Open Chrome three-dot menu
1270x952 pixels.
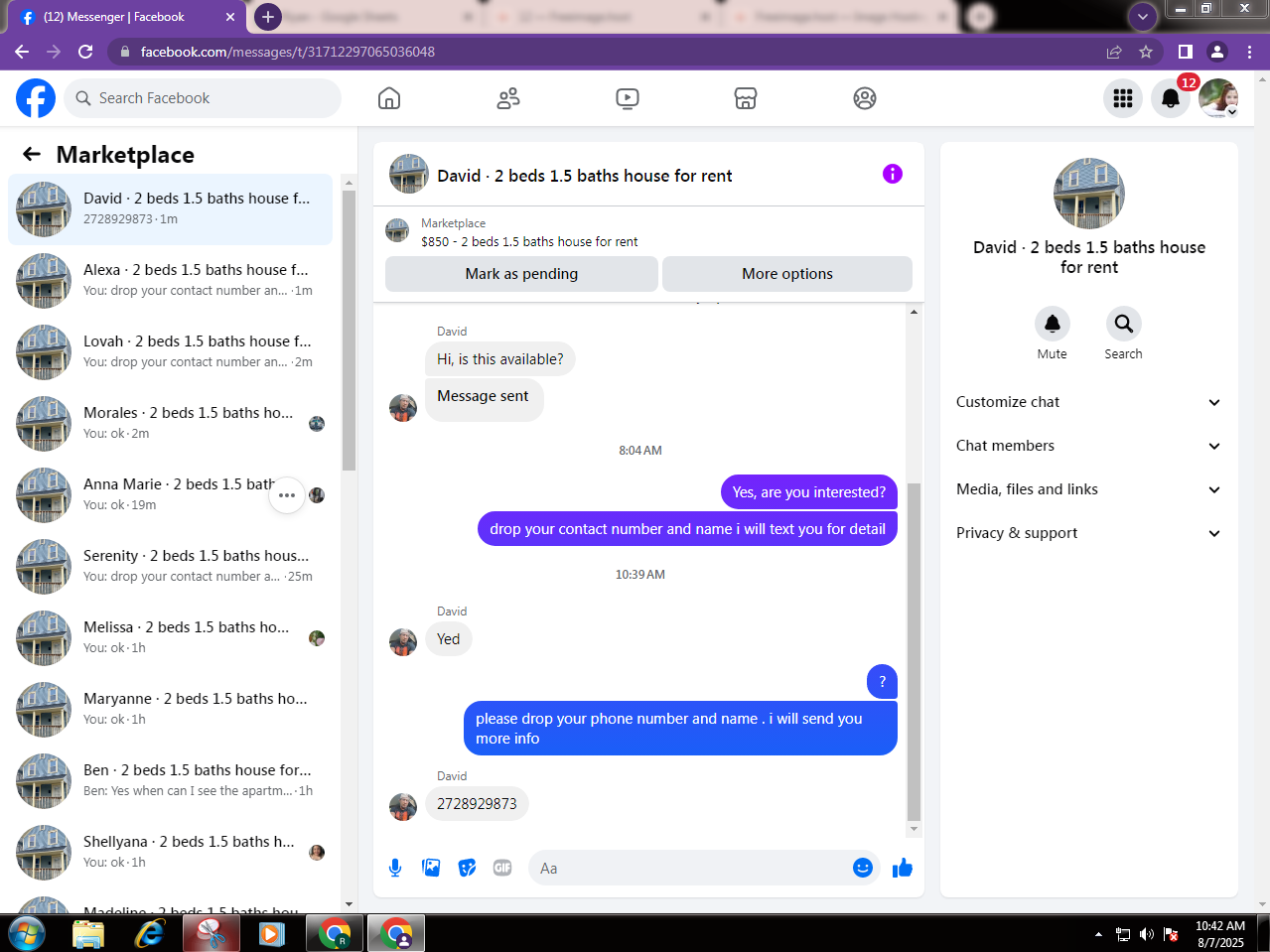[1250, 52]
